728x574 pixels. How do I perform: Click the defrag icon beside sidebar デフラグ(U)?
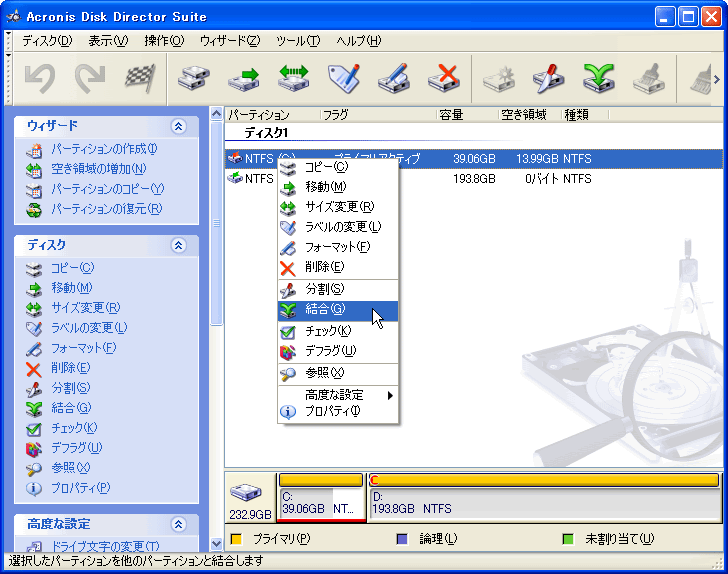(34, 449)
